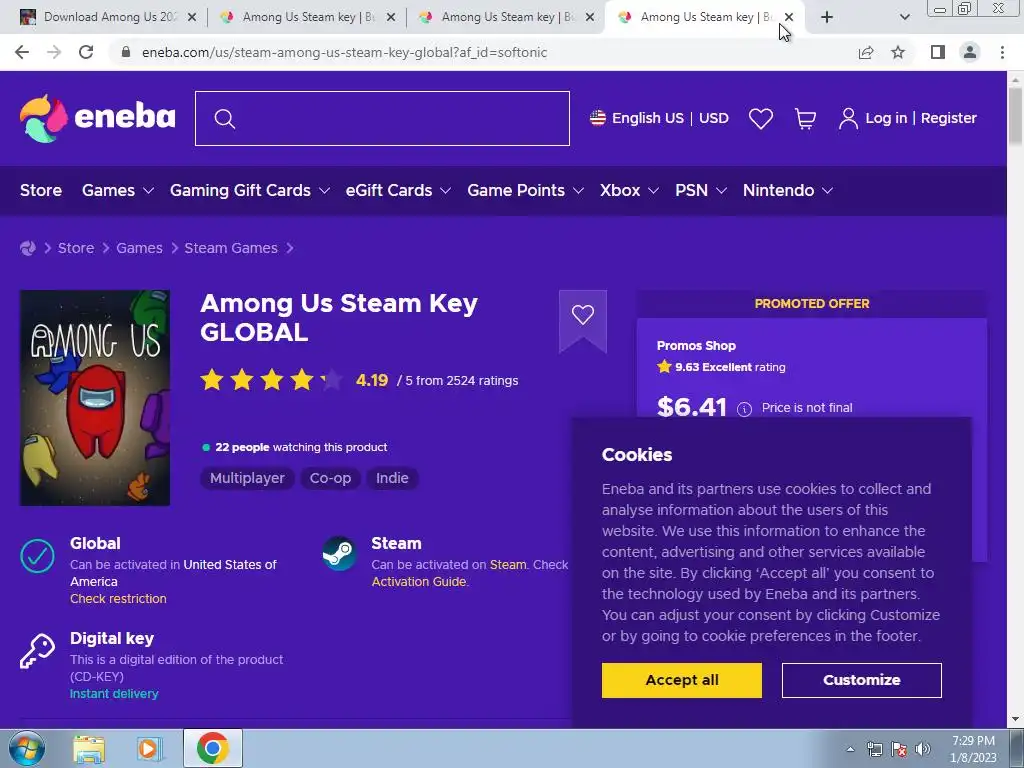Select the Co-op tag
Image resolution: width=1024 pixels, height=768 pixels.
point(330,478)
